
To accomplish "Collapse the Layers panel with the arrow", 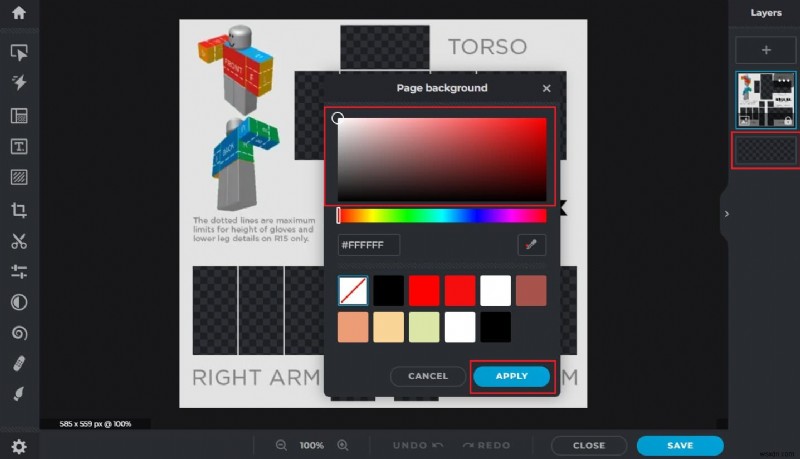I will click(x=727, y=214).
